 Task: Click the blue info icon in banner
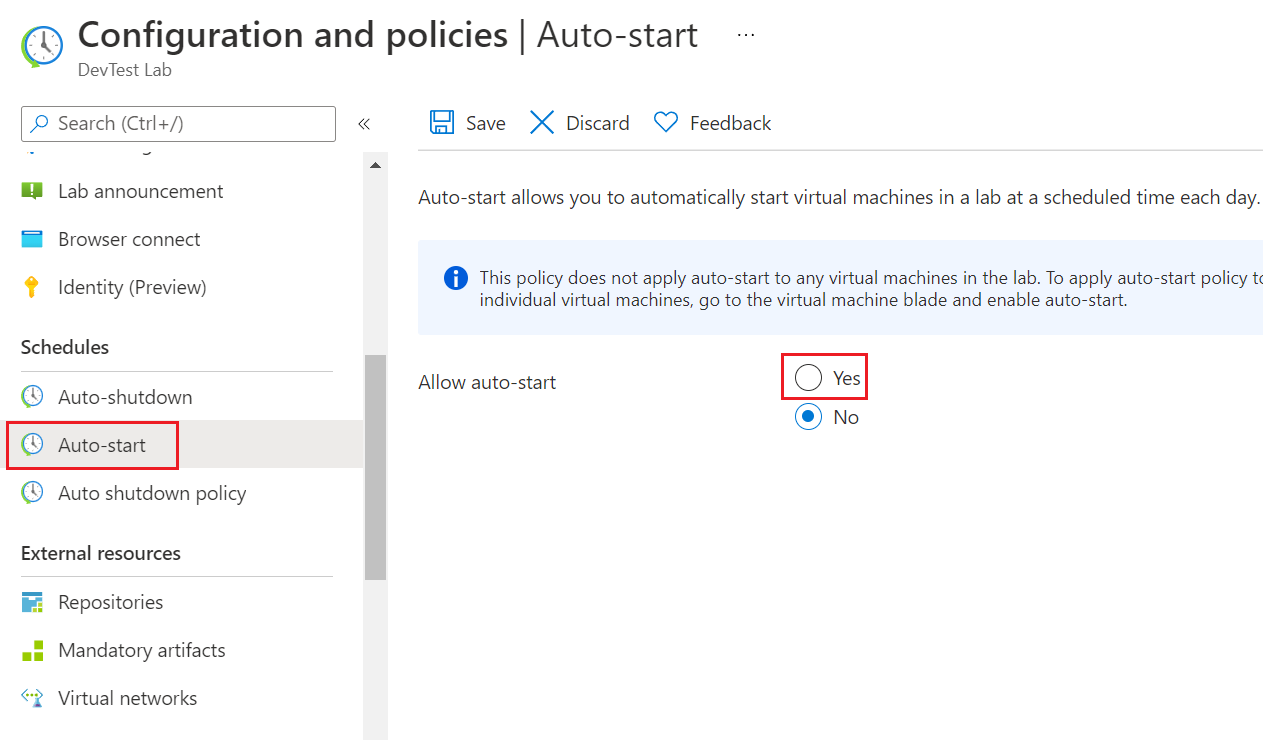455,278
